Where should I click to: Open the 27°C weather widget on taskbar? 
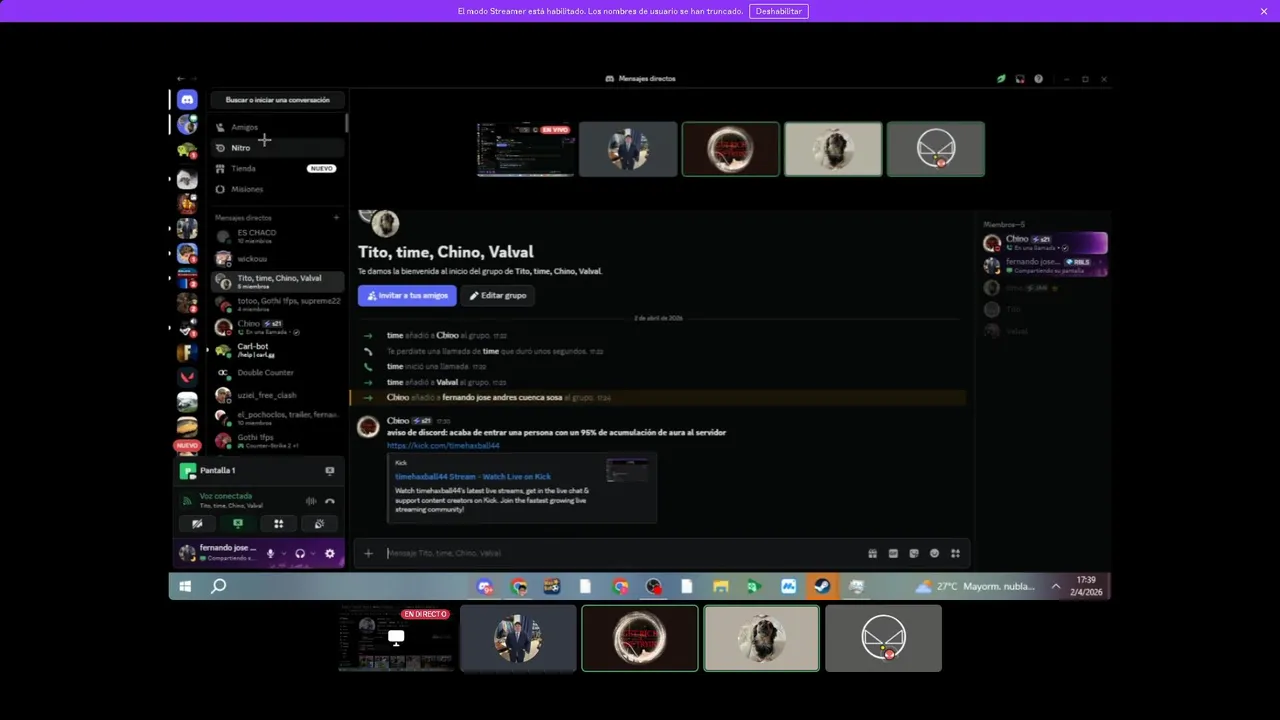(976, 587)
